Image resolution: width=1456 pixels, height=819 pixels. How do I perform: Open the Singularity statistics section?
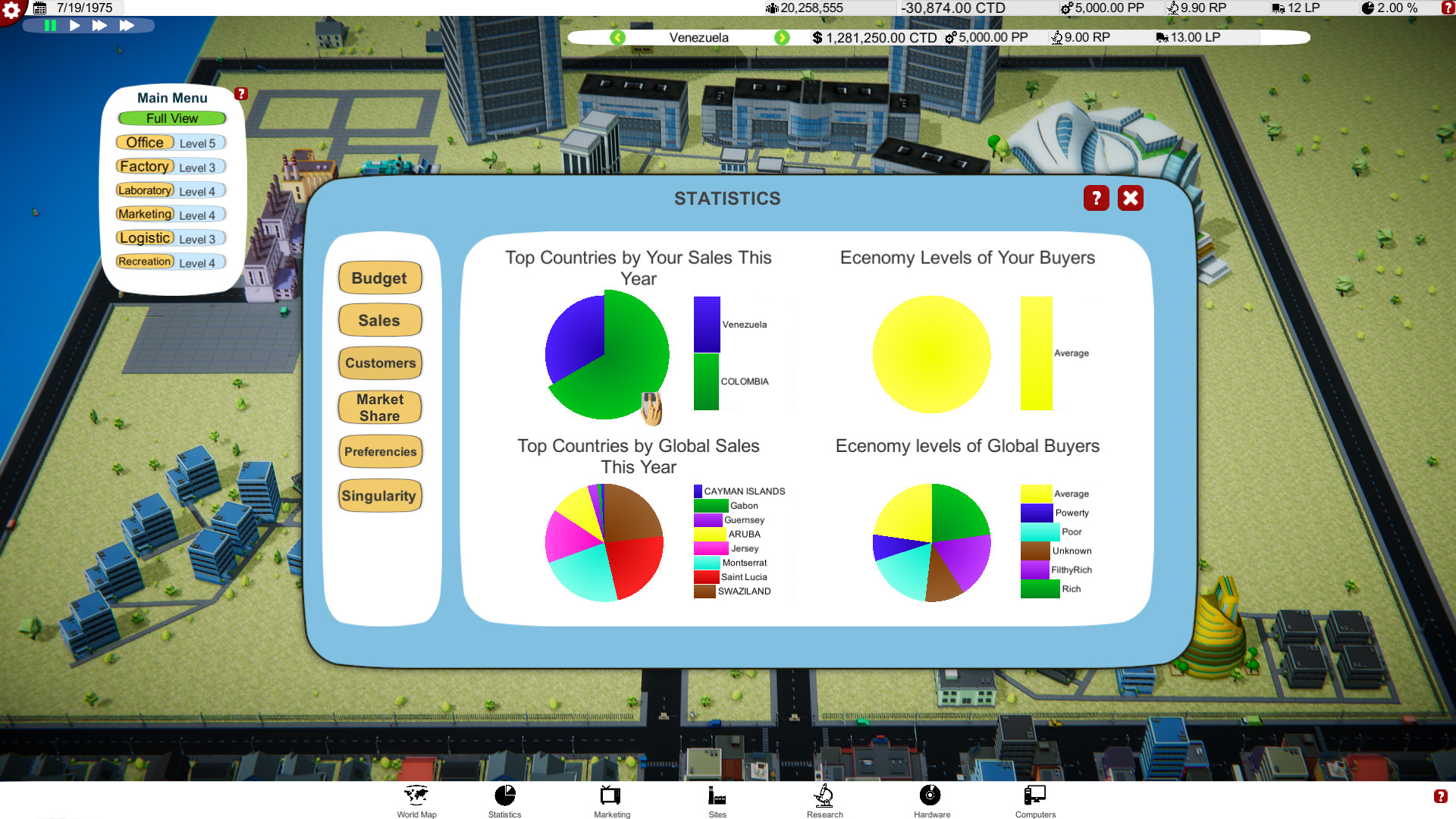(379, 496)
